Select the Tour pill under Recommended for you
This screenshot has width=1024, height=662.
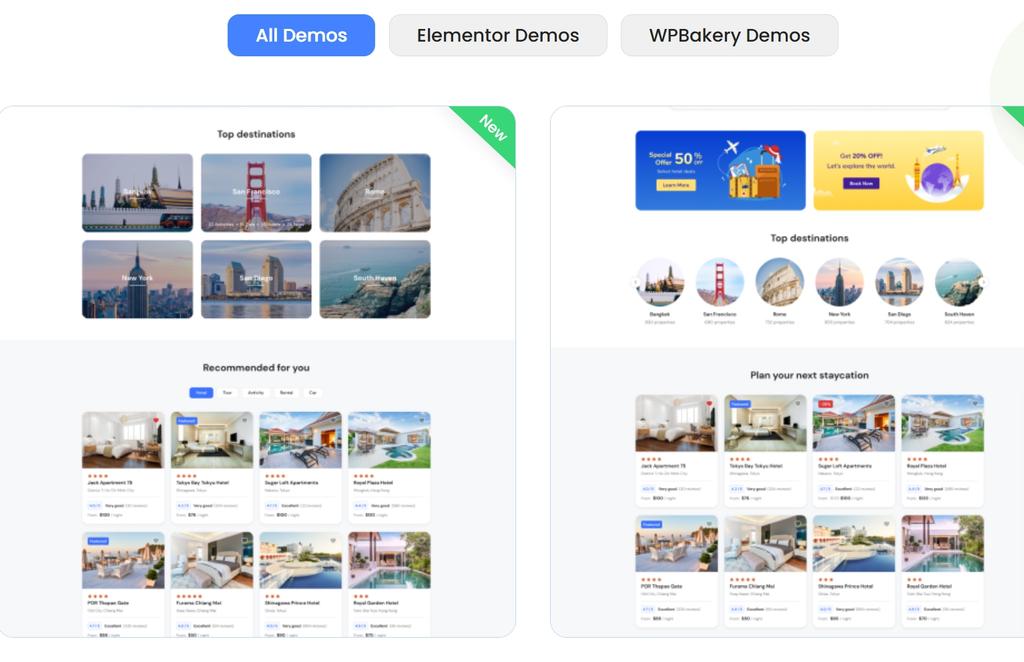pyautogui.click(x=227, y=392)
